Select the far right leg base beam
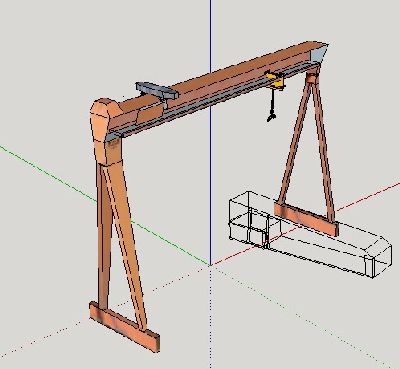 [306, 219]
